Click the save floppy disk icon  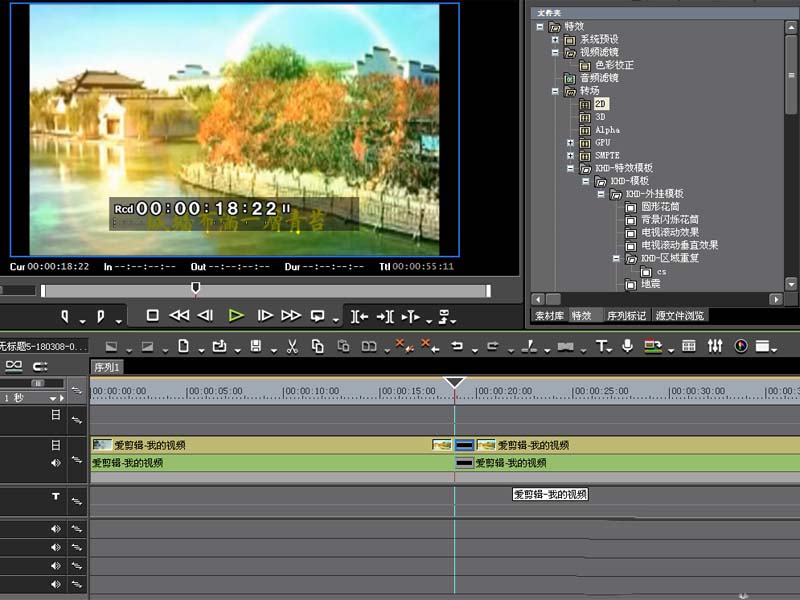256,346
